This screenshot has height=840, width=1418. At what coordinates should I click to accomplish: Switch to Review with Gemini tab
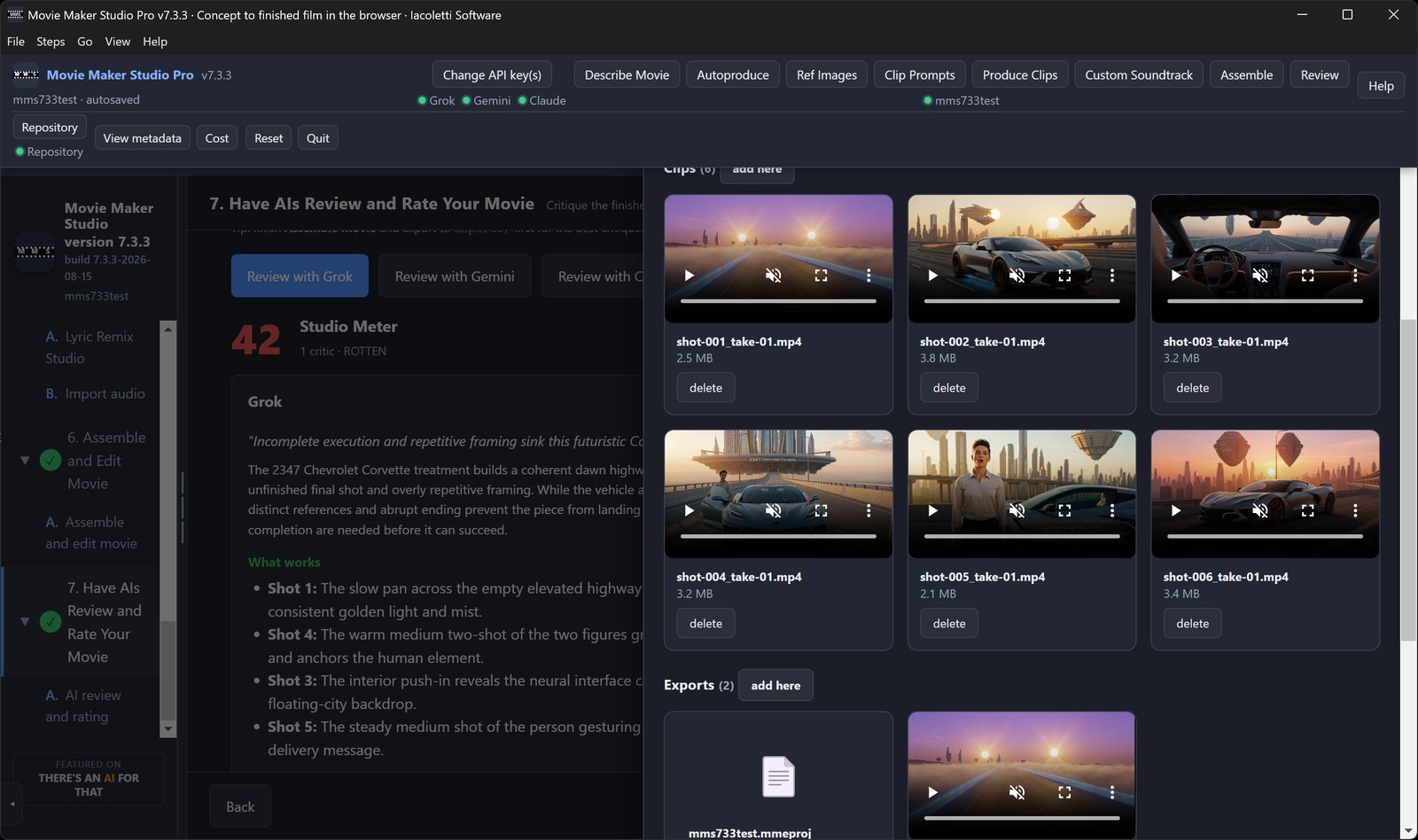click(x=455, y=276)
